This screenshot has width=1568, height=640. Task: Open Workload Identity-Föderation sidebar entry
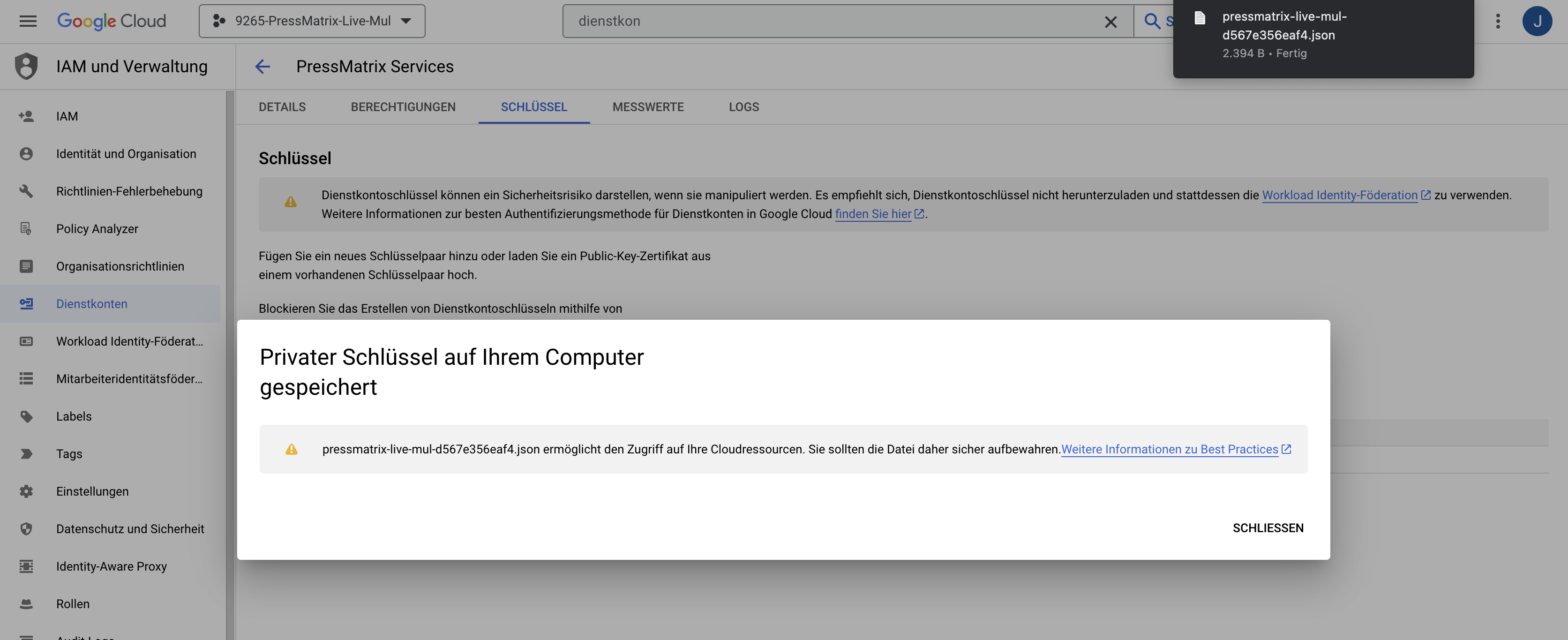coord(110,342)
